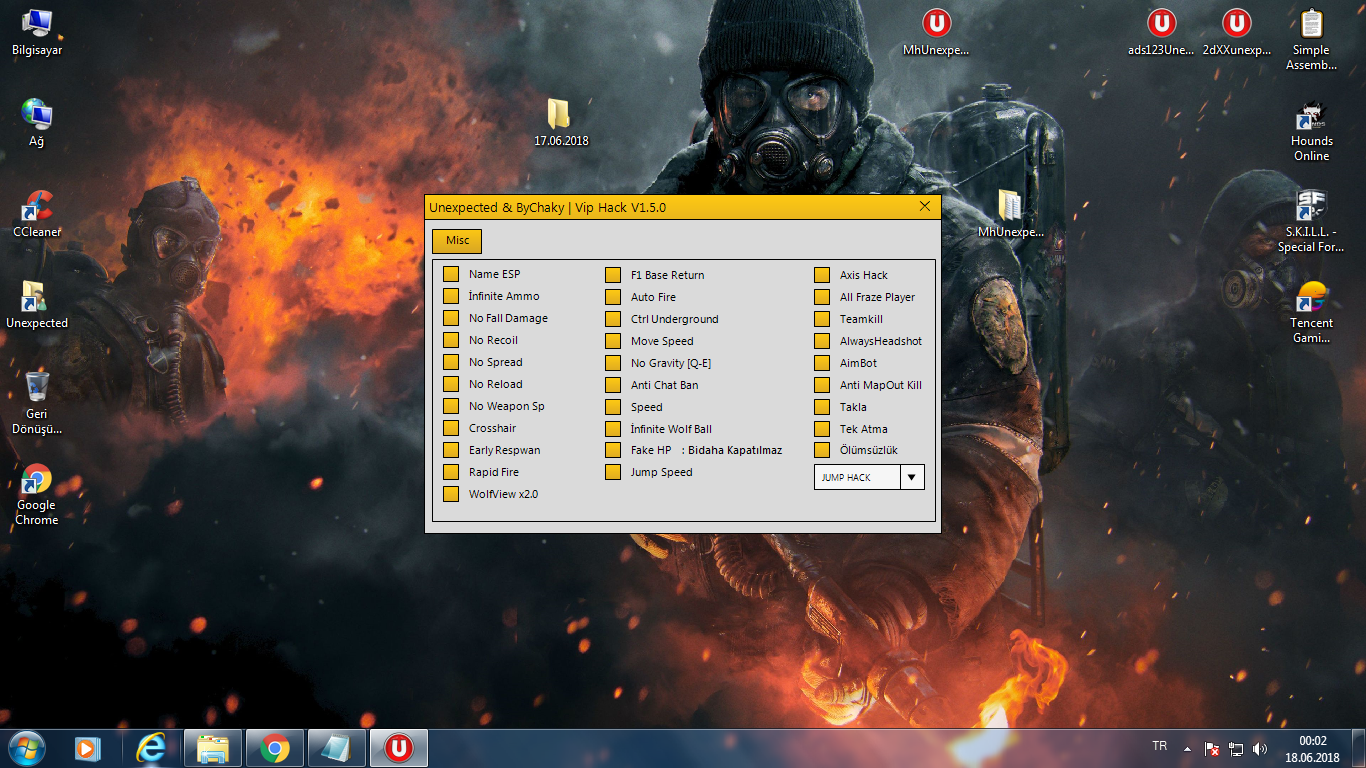Toggle the İnfinite Ammo checkbox
Viewport: 1366px width, 768px height.
pyautogui.click(x=451, y=296)
